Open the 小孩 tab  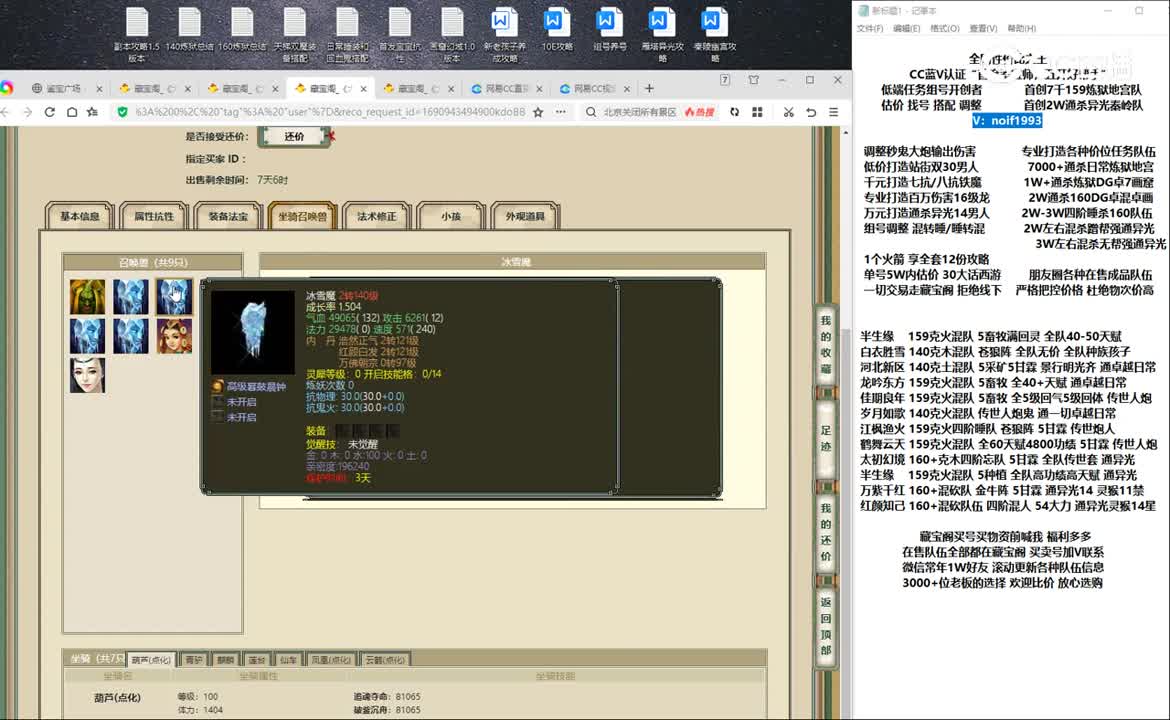[451, 216]
